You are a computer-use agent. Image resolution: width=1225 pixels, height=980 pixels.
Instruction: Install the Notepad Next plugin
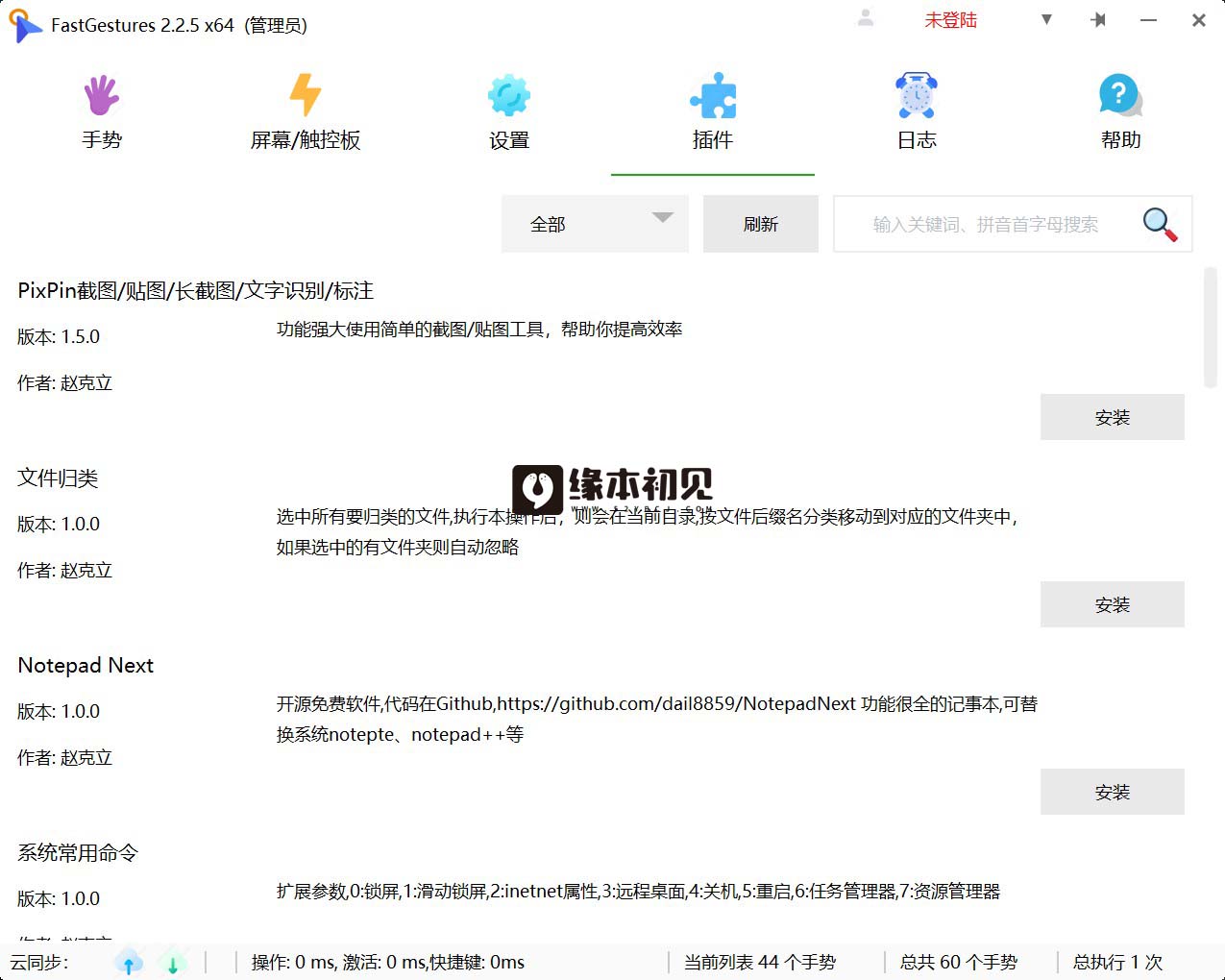[1113, 792]
